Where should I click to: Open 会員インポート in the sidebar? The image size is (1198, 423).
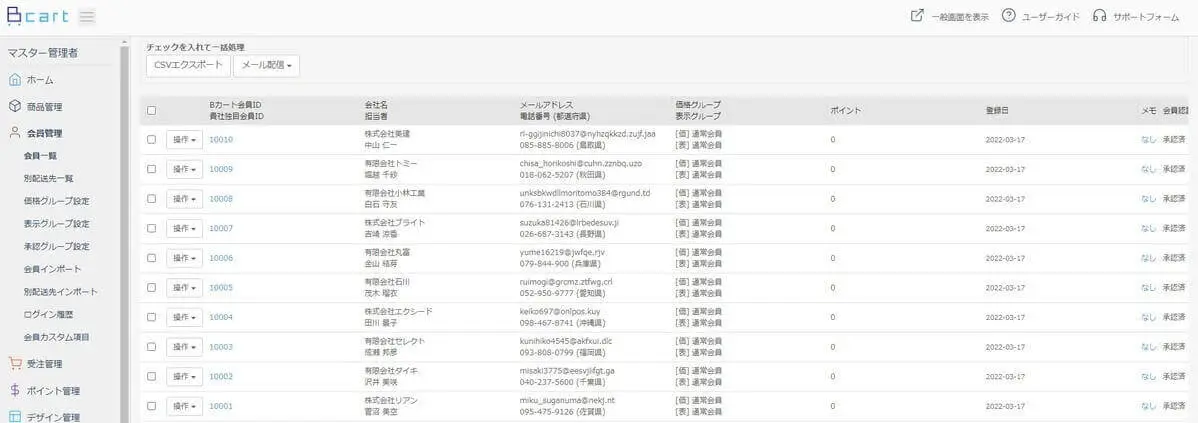52,270
